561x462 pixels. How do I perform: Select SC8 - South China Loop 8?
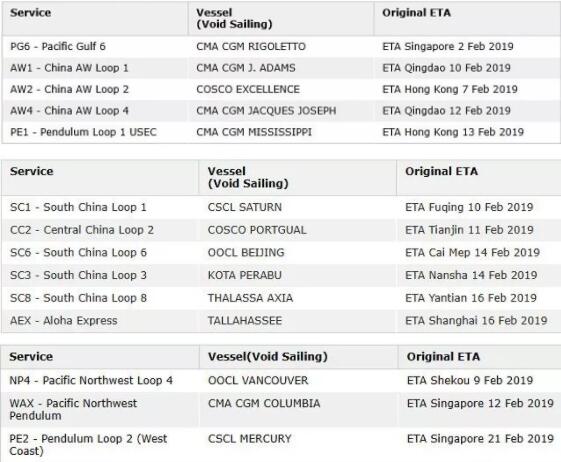(78, 298)
